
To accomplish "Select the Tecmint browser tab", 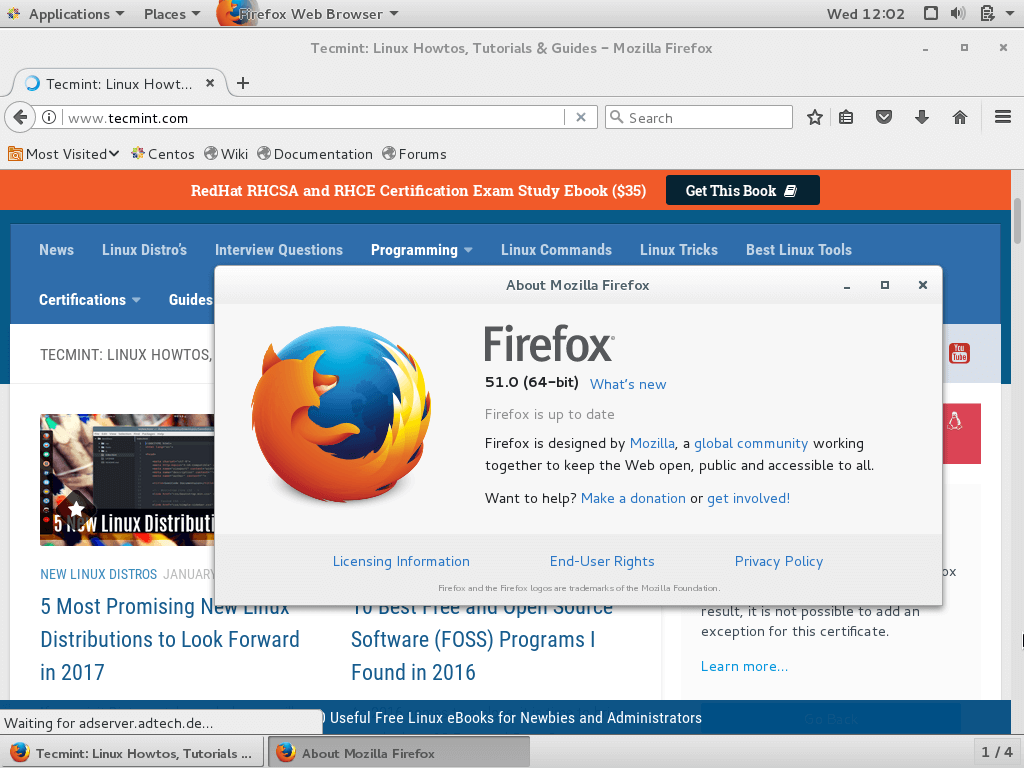I will 119,84.
